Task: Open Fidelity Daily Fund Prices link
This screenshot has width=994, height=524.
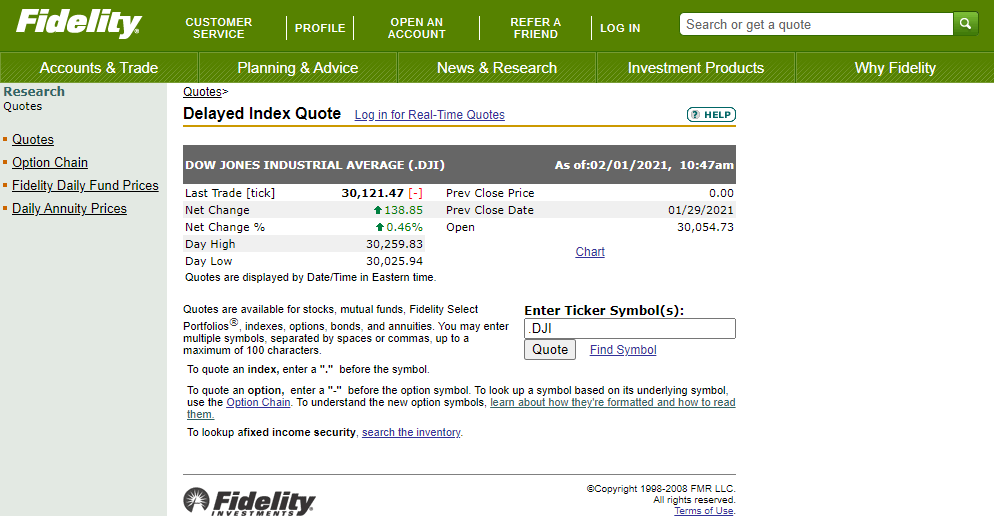Action: pyautogui.click(x=85, y=186)
